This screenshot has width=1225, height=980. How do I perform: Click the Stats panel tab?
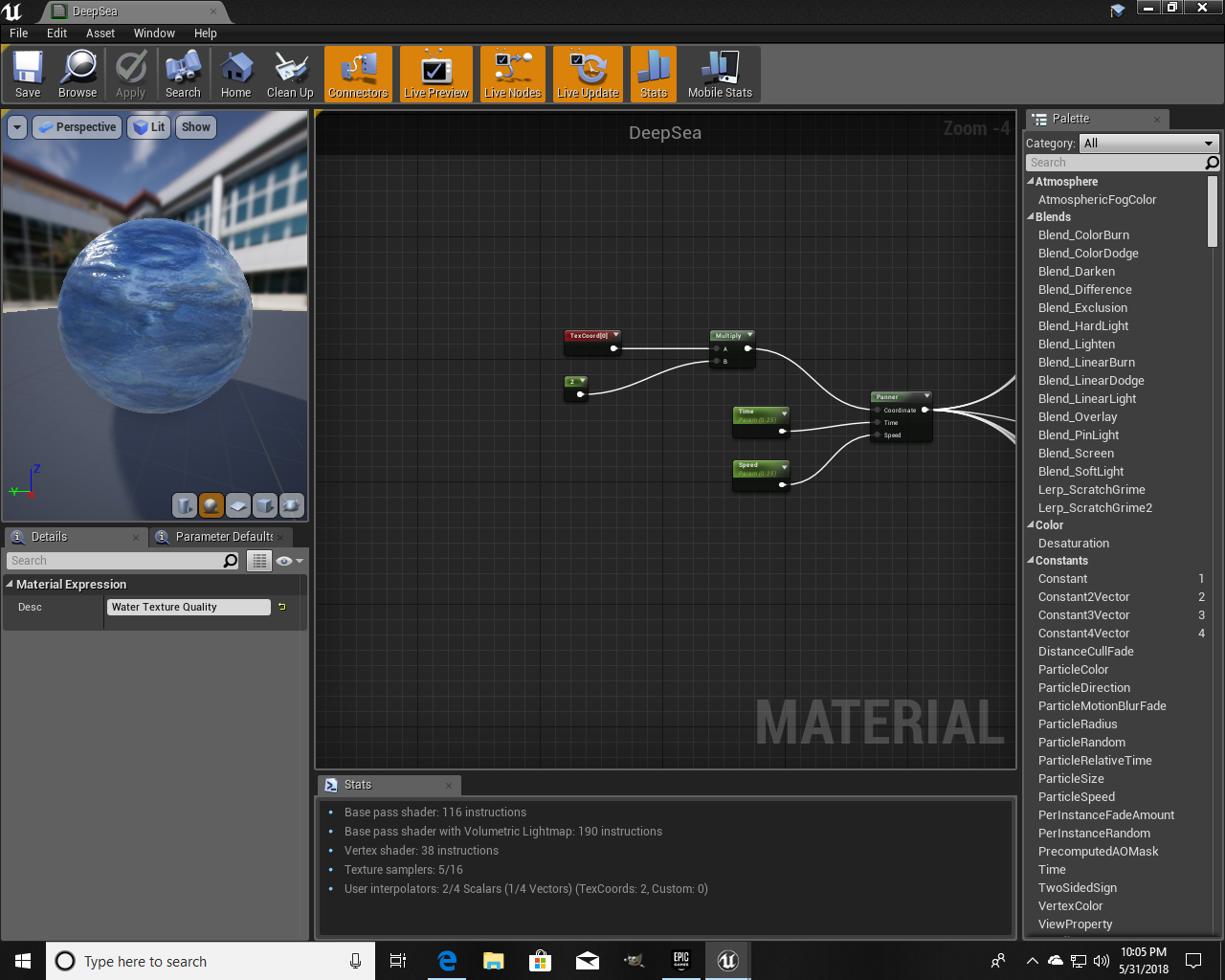389,785
